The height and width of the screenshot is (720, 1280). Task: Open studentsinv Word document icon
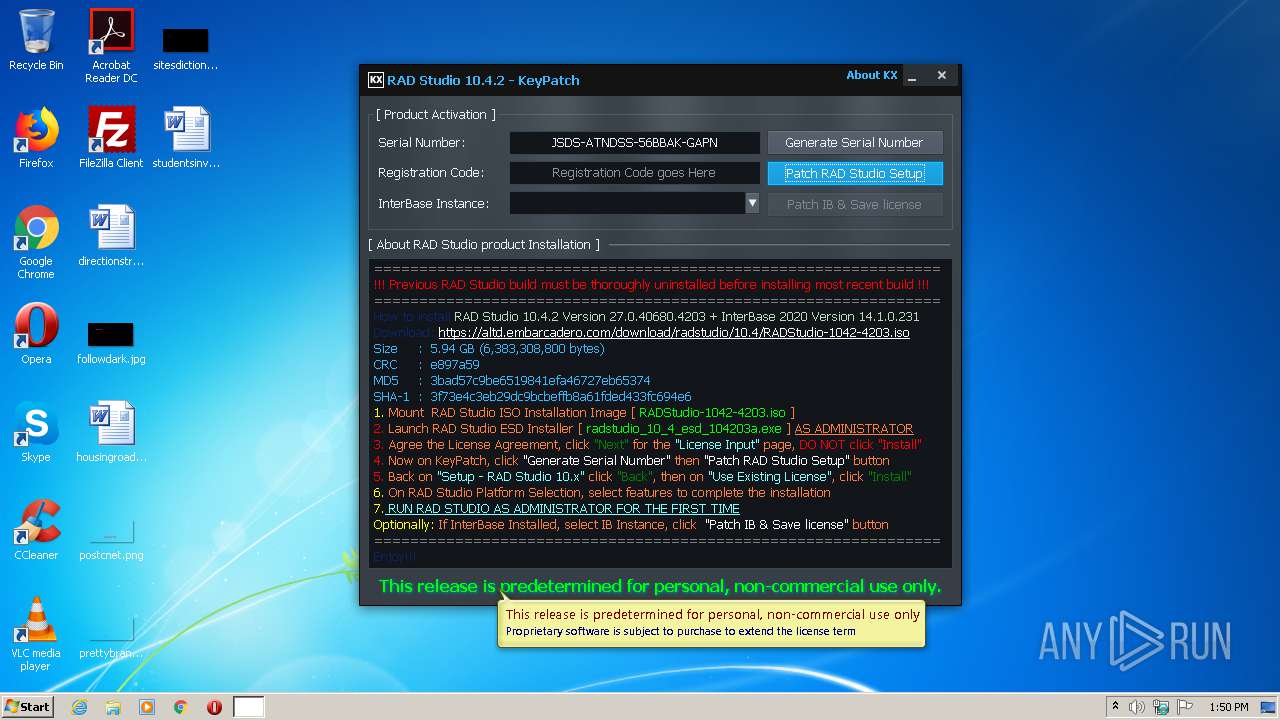(x=186, y=138)
